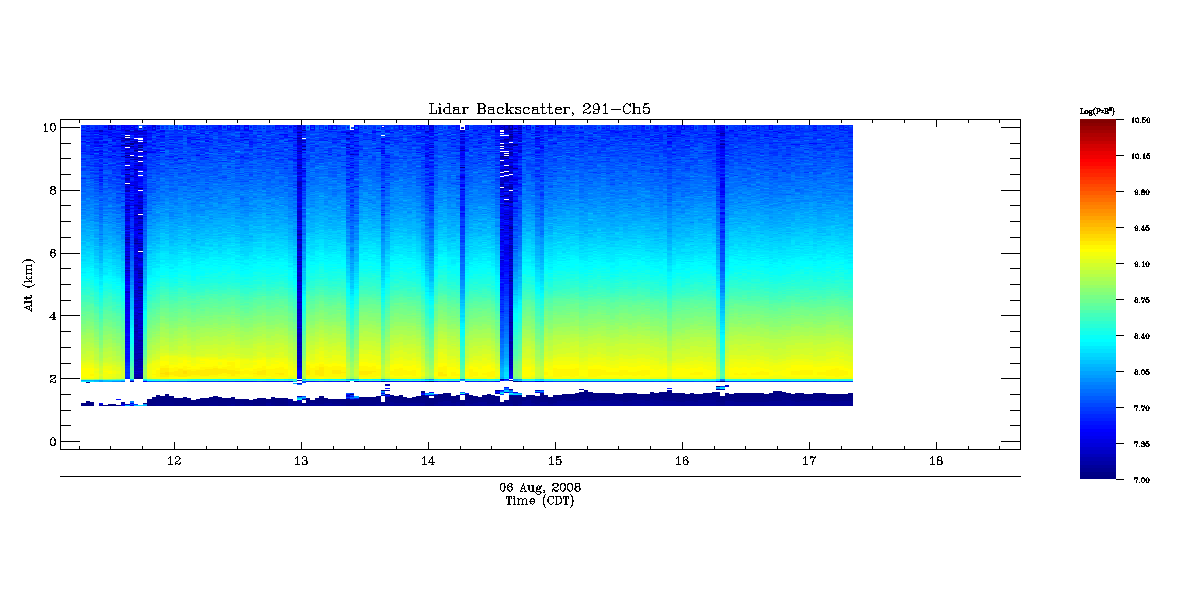Click the x-axis tick label 12

coord(174,461)
